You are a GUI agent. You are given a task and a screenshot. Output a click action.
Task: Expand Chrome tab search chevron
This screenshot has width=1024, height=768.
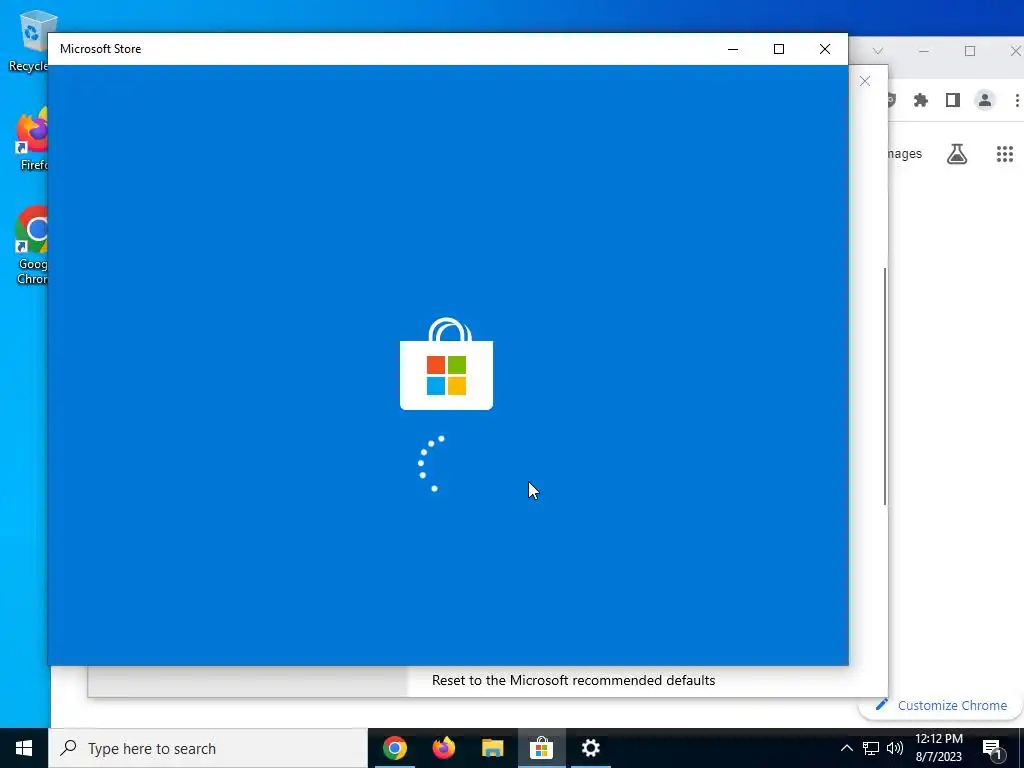878,51
